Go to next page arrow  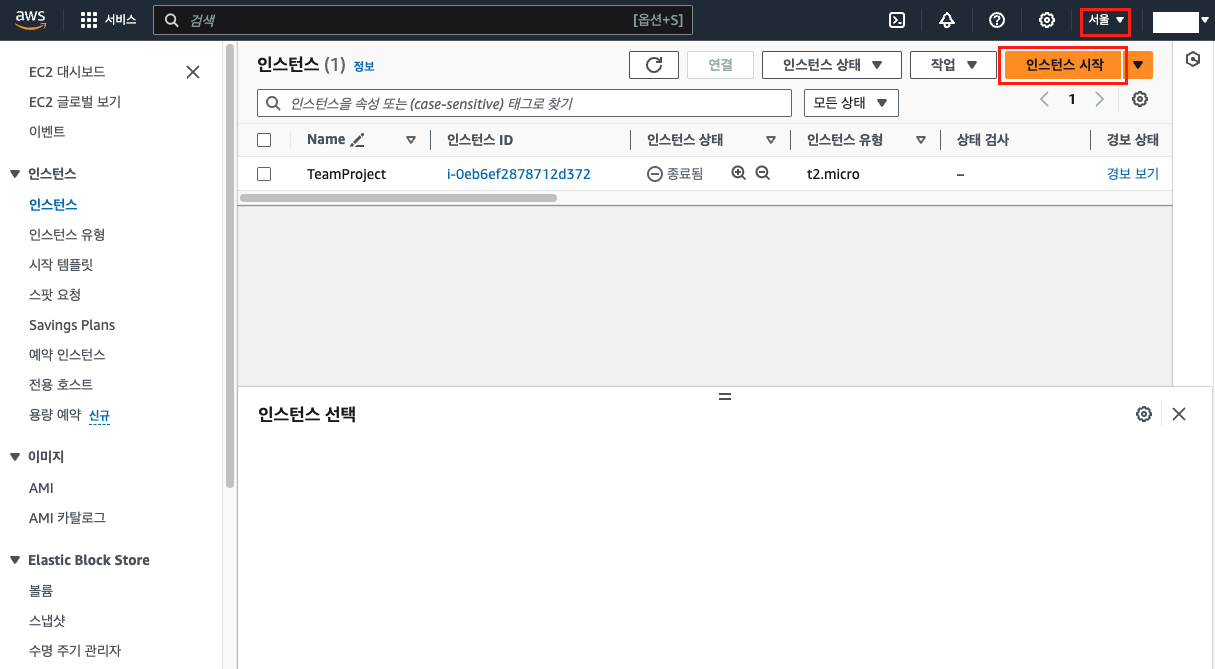(x=1100, y=99)
